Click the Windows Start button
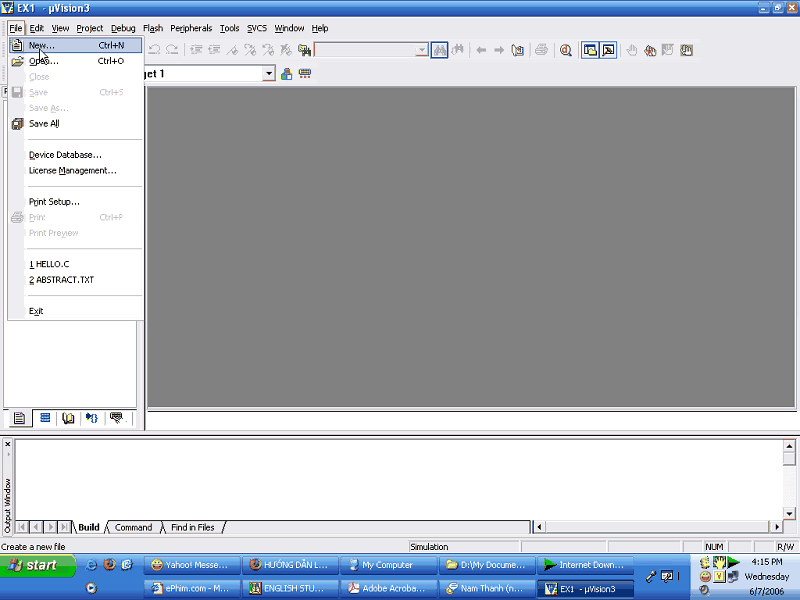 tap(39, 565)
